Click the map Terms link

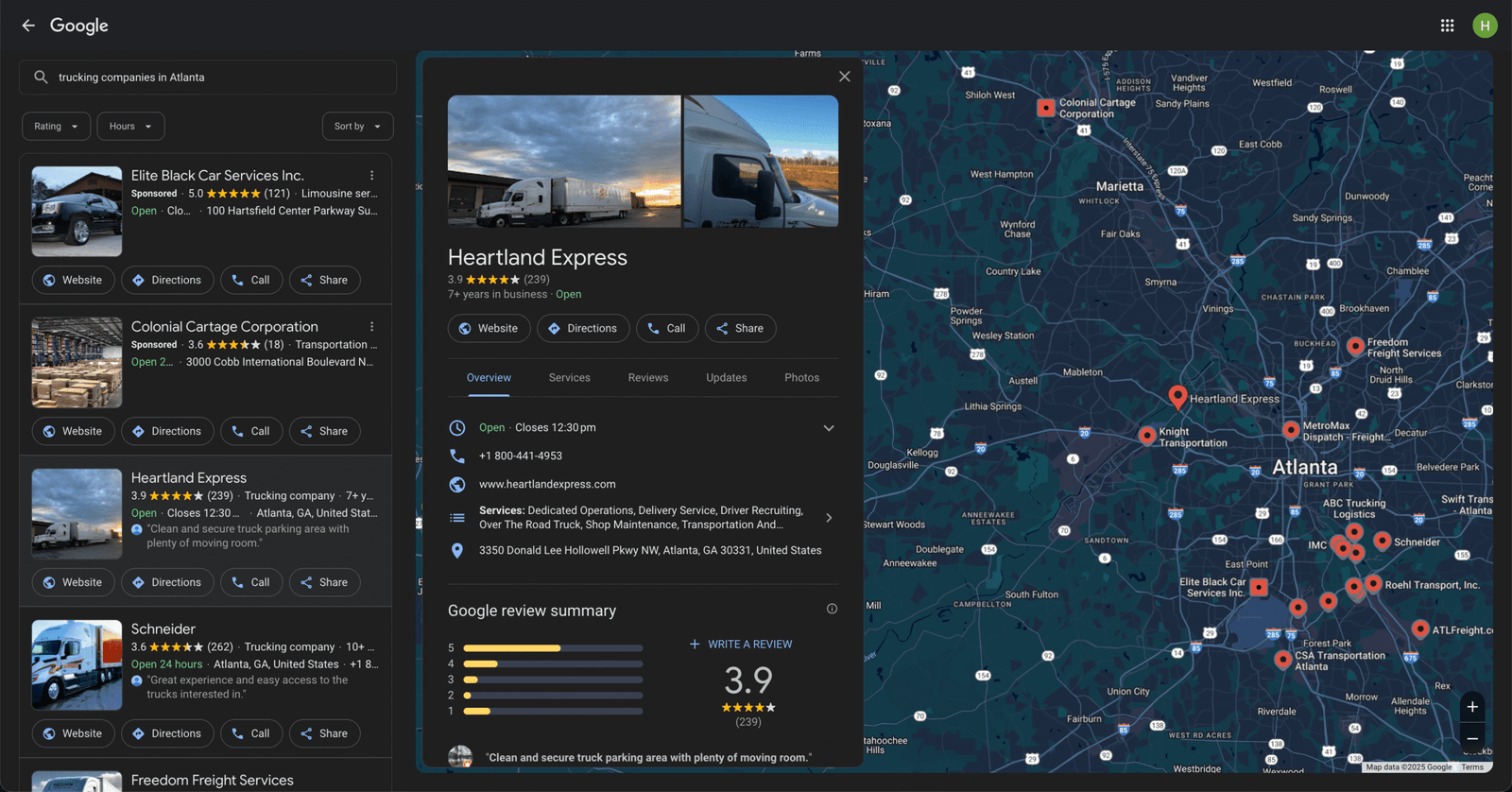pos(1472,767)
